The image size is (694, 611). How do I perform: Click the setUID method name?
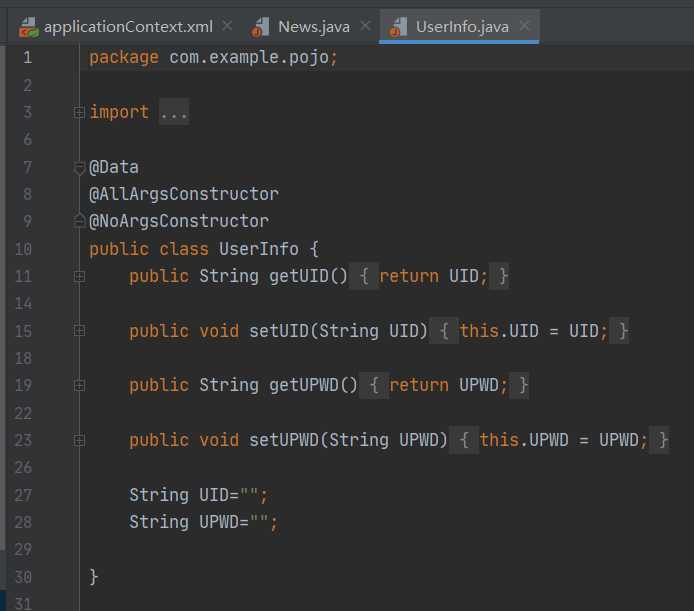click(279, 331)
